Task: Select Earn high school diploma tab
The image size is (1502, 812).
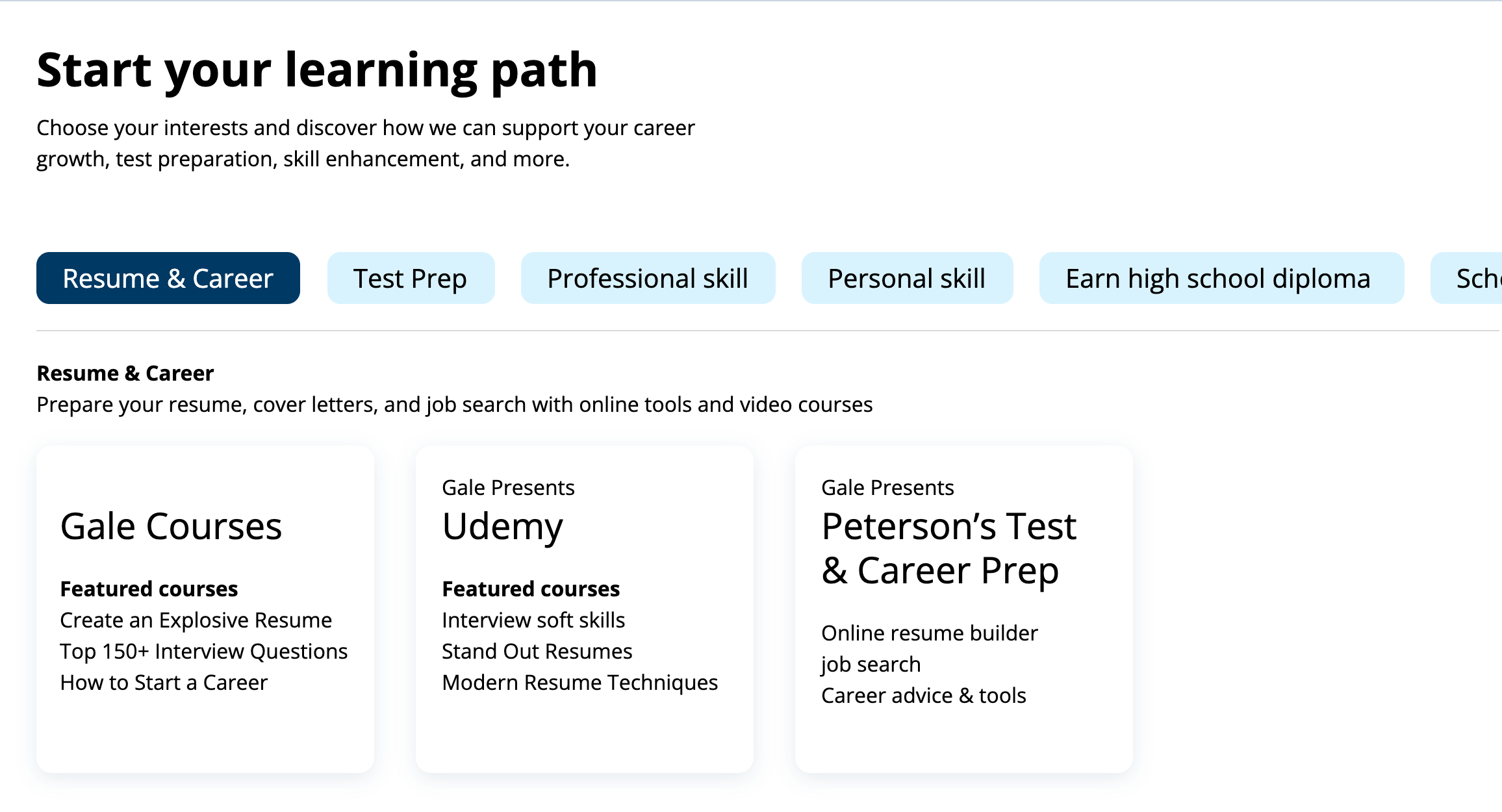Action: click(1221, 278)
